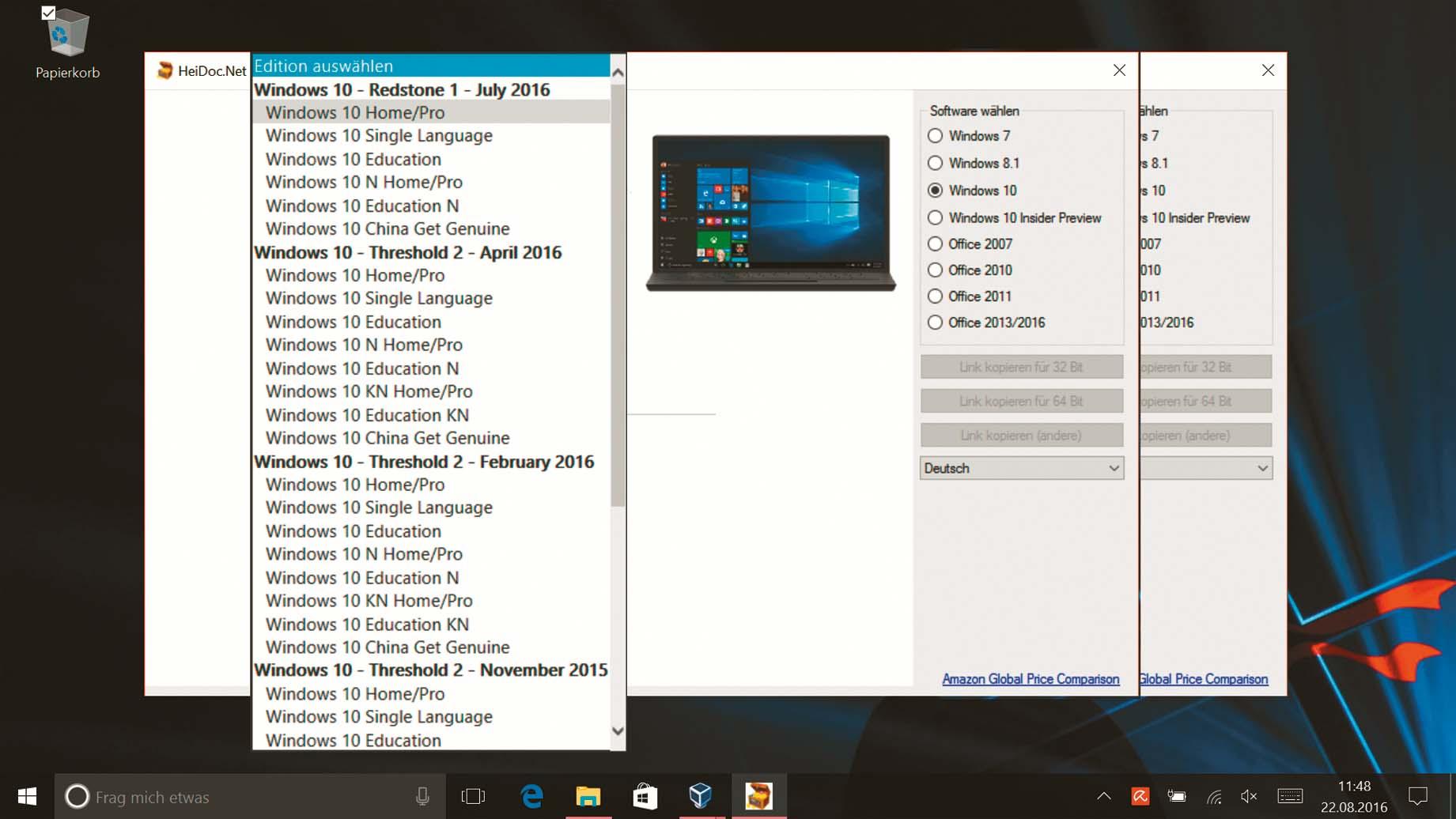Viewport: 1456px width, 819px height.
Task: Pick Windows 10 KN Home/Pro under April 2016
Action: [369, 392]
